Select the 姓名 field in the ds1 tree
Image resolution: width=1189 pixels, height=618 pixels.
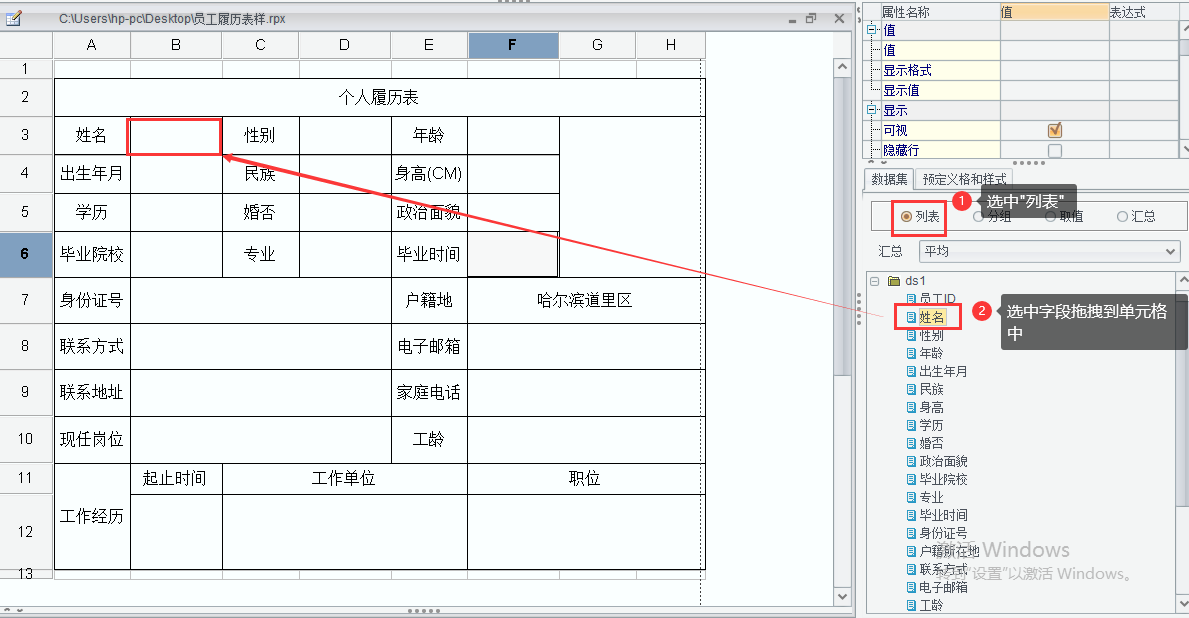point(932,318)
